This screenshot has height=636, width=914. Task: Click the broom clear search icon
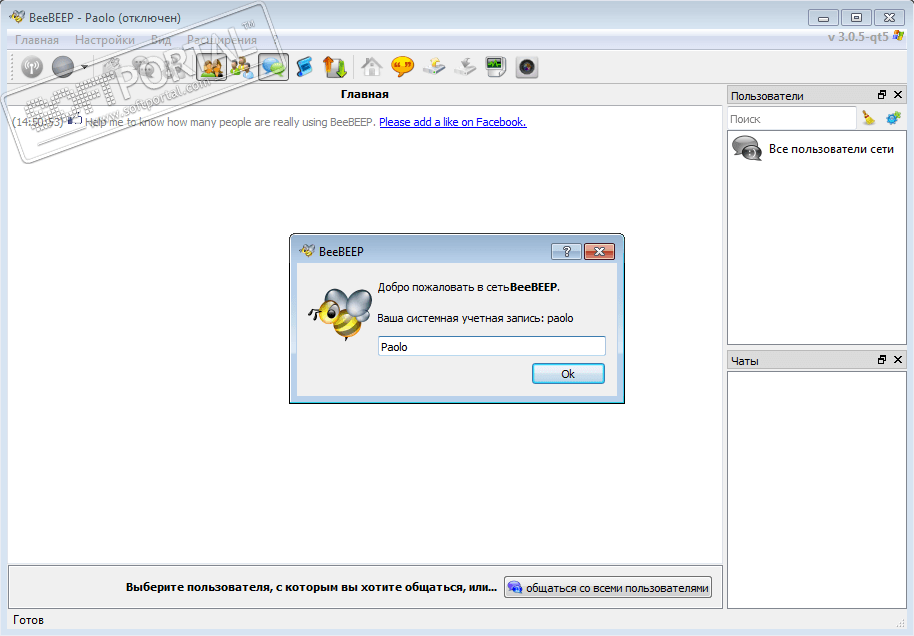click(x=869, y=118)
